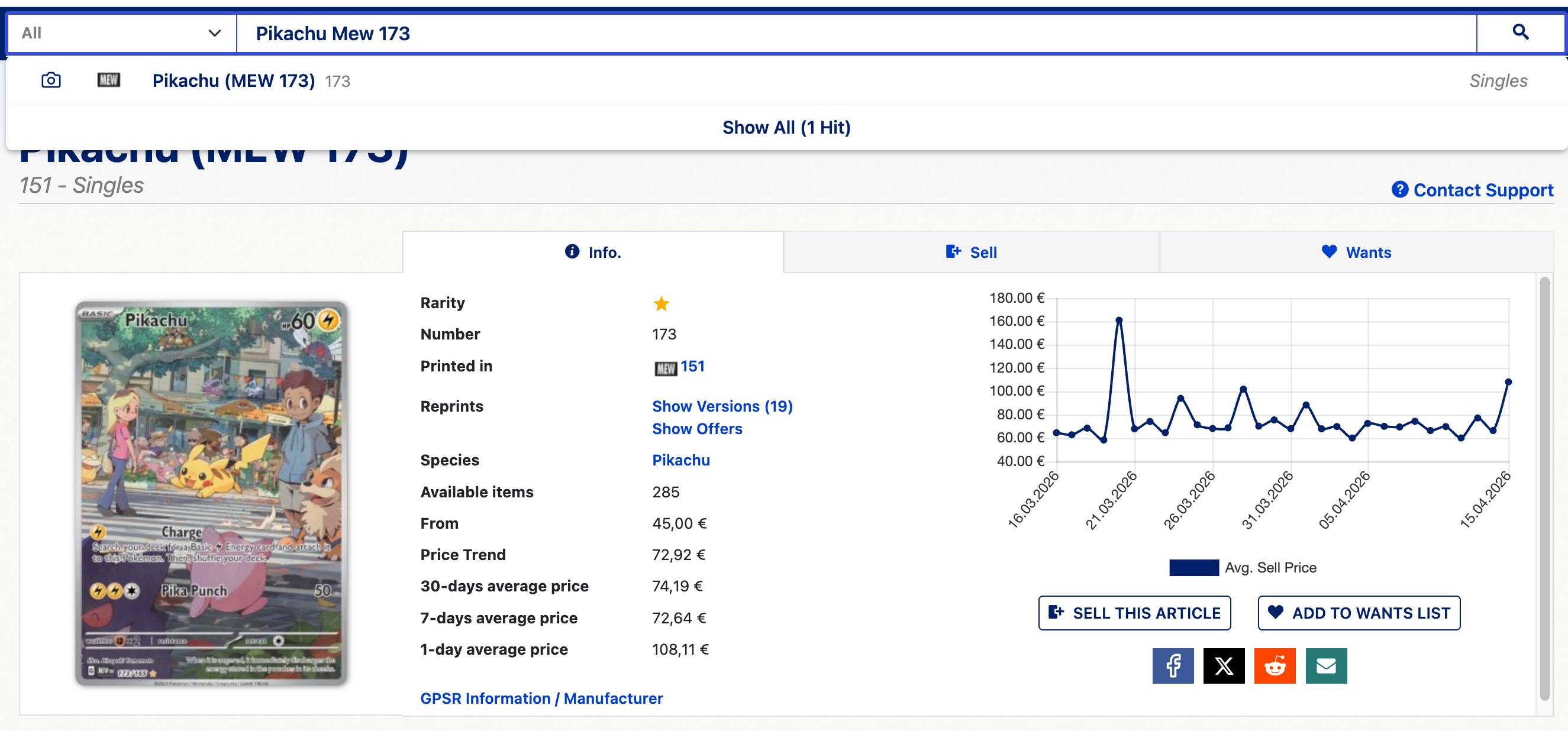Click the MEW set icon in the search suggestion
The height and width of the screenshot is (731, 1568).
tap(108, 80)
